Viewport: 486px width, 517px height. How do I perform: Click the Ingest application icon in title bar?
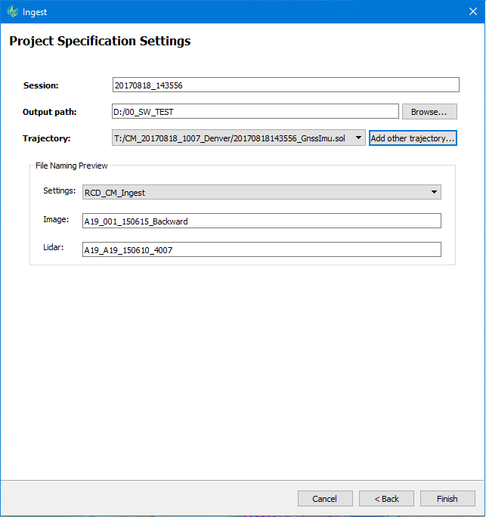[x=12, y=12]
